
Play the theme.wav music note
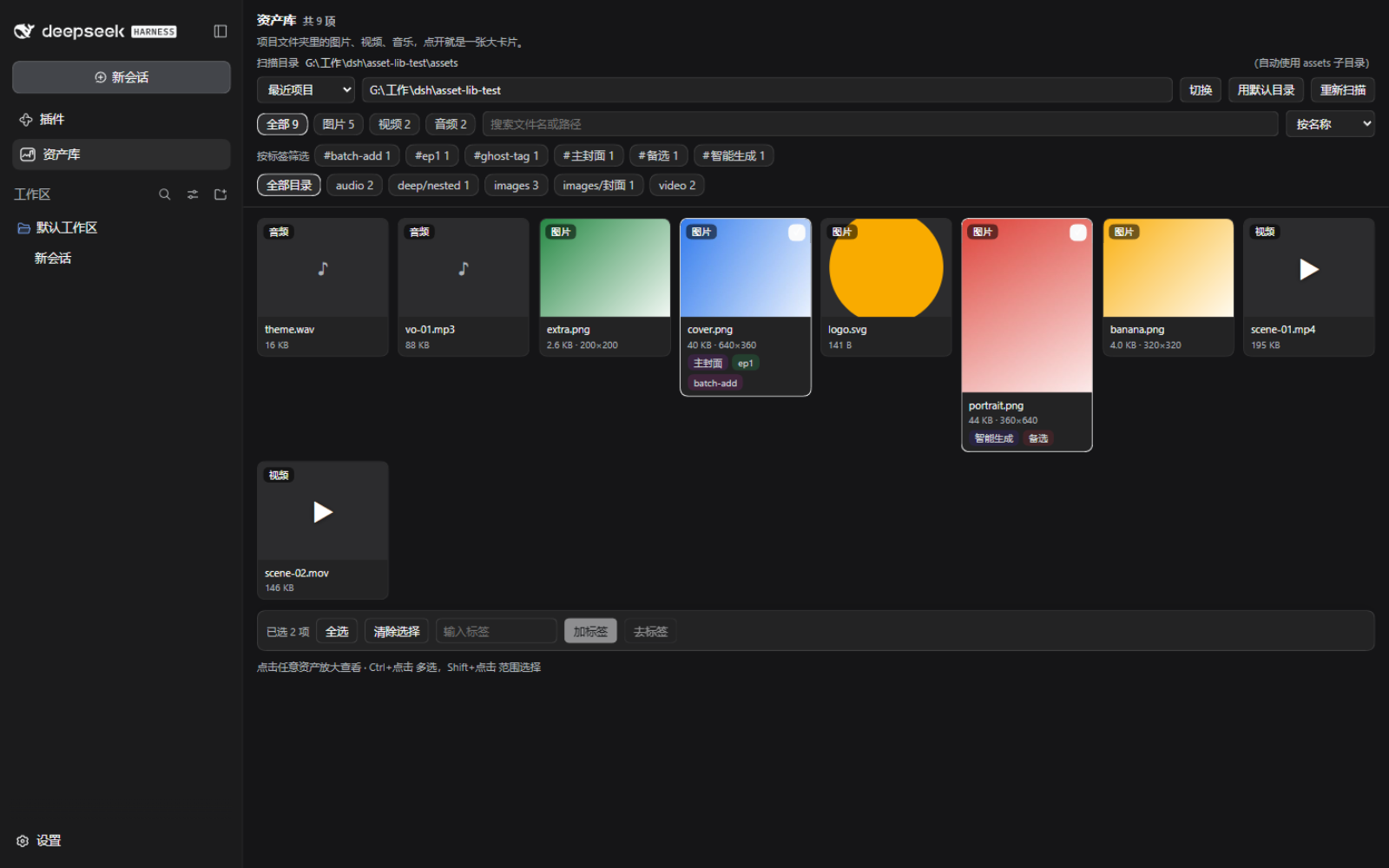coord(323,268)
